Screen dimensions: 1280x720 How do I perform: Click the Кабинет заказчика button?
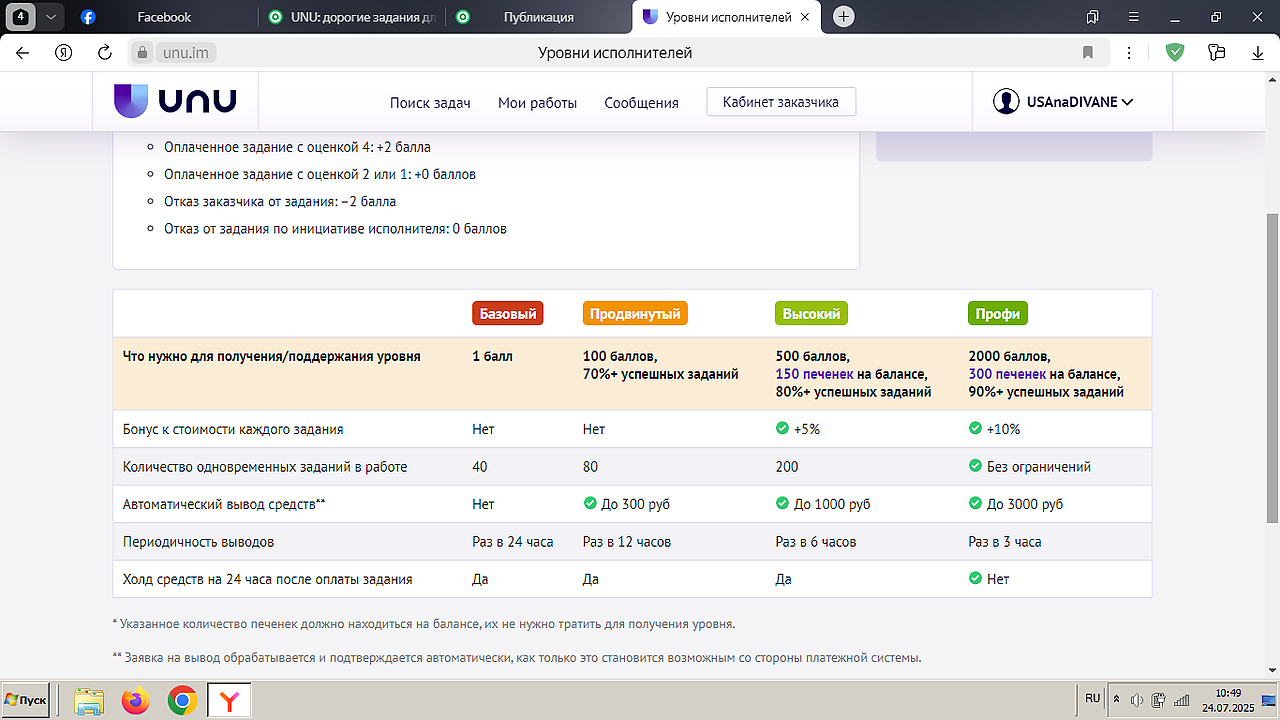click(x=781, y=102)
